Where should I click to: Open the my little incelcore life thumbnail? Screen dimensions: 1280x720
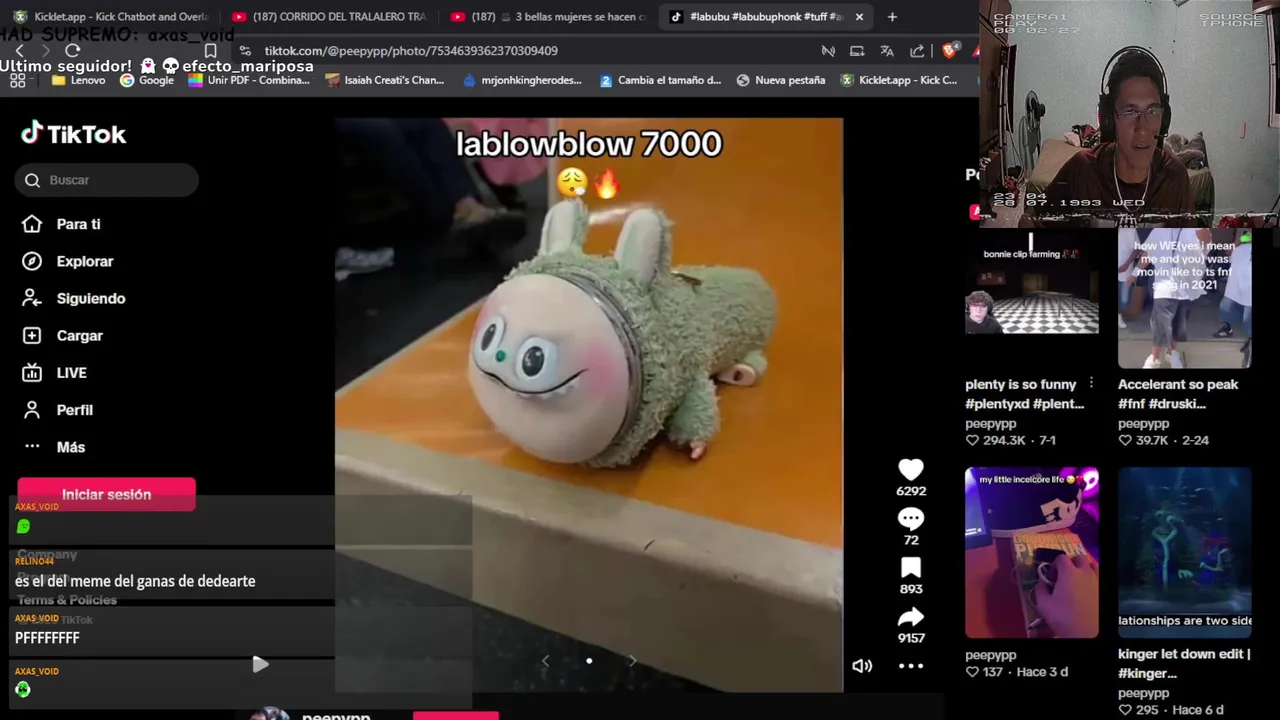(1032, 552)
